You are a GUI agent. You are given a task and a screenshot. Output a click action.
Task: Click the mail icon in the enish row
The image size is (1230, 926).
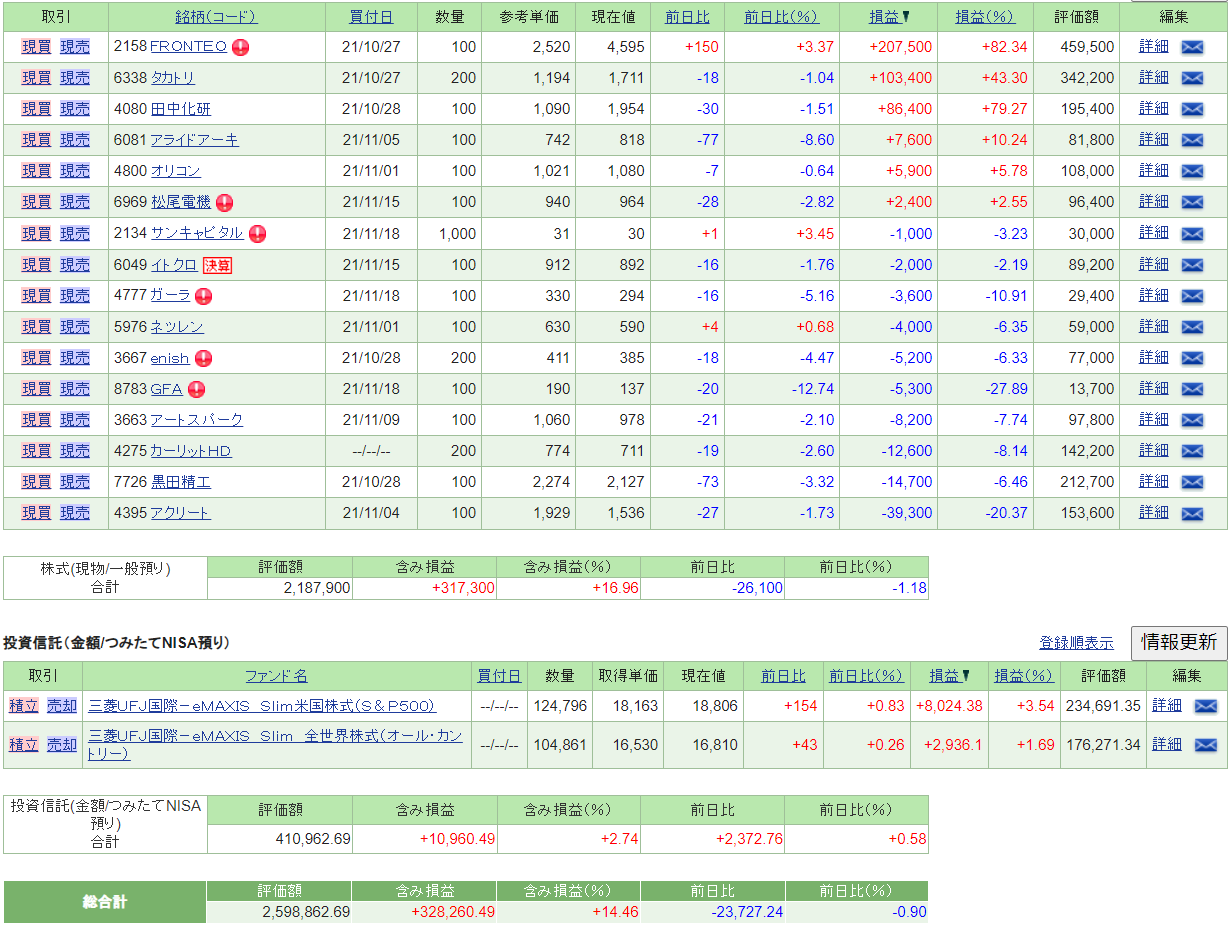[x=1192, y=358]
